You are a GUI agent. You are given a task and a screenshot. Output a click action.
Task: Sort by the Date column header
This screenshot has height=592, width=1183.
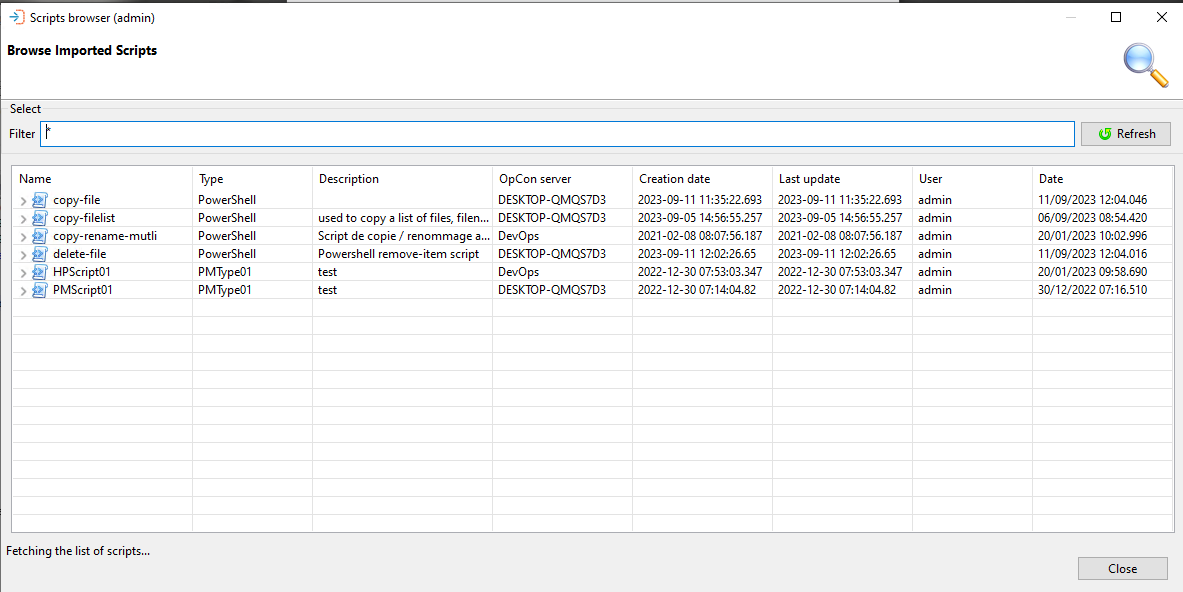(1103, 179)
